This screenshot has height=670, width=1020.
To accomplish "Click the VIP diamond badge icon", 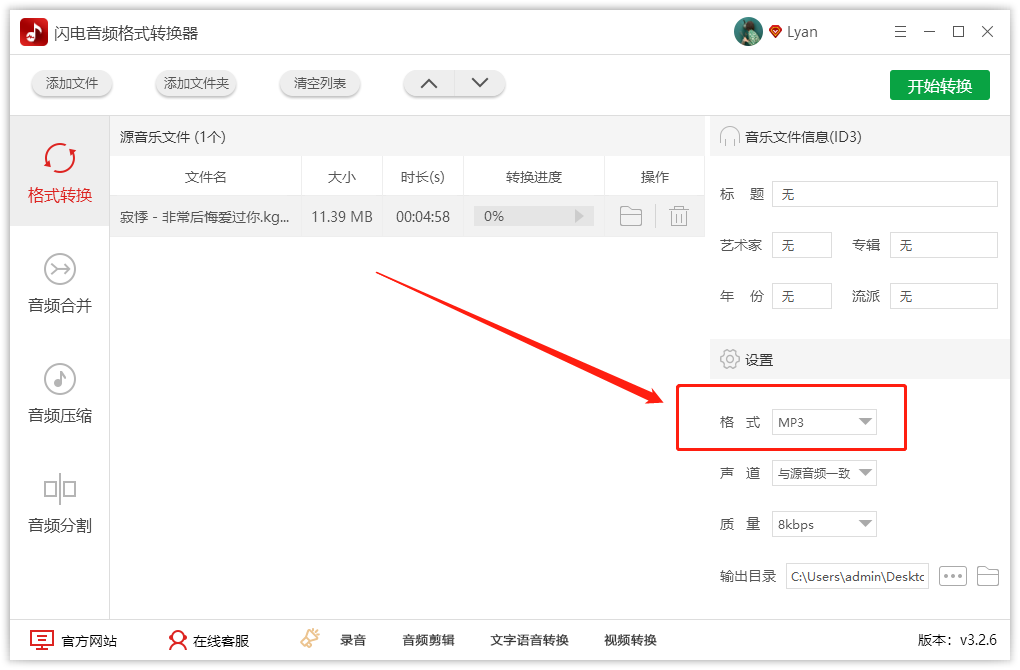I will click(775, 31).
